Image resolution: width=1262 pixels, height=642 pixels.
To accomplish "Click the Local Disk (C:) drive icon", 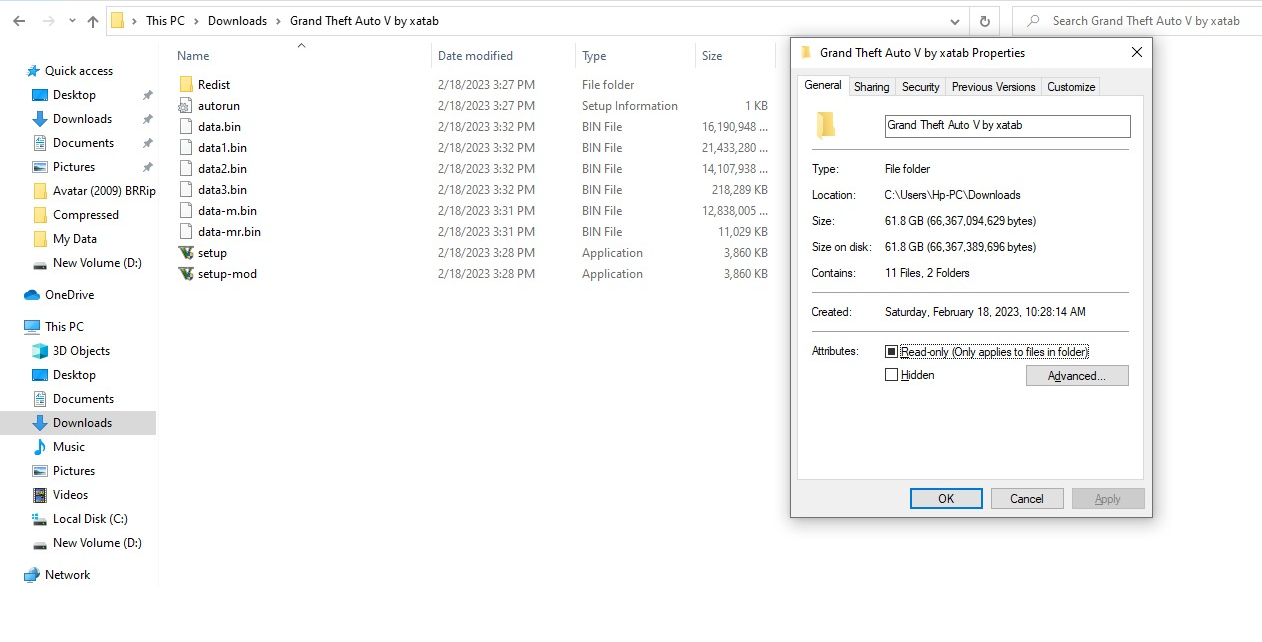I will click(40, 519).
